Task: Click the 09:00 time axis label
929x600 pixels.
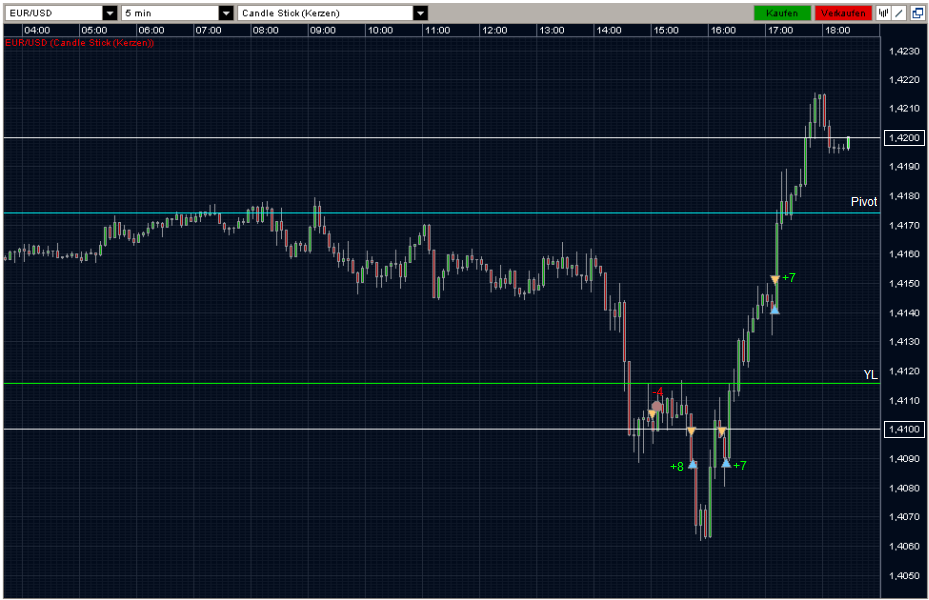Action: point(322,30)
